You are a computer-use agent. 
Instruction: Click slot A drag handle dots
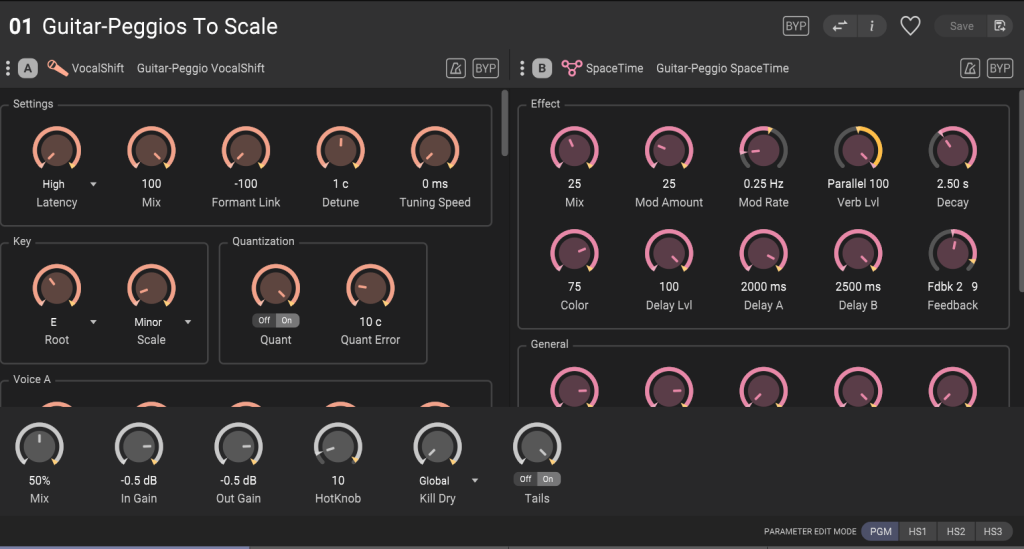[x=8, y=68]
